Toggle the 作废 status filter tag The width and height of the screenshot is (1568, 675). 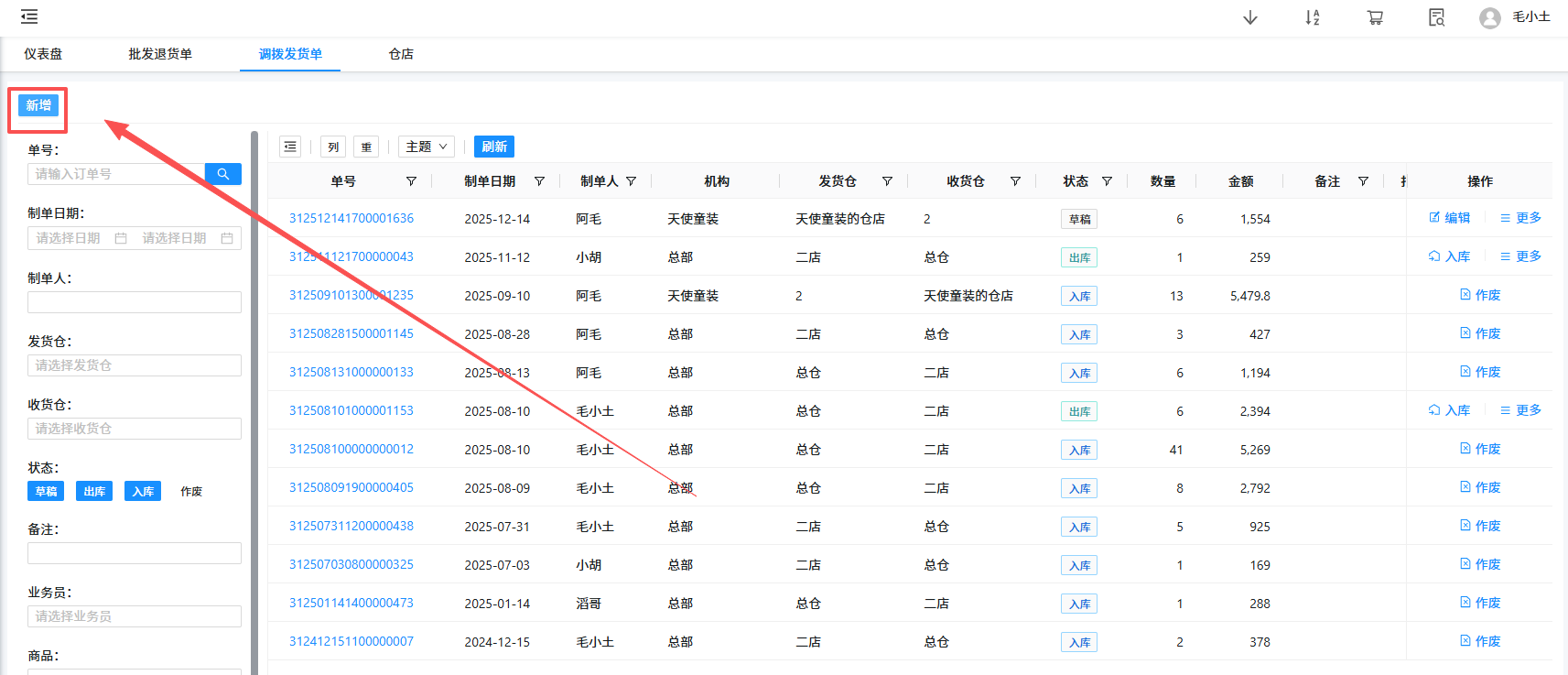pos(191,492)
